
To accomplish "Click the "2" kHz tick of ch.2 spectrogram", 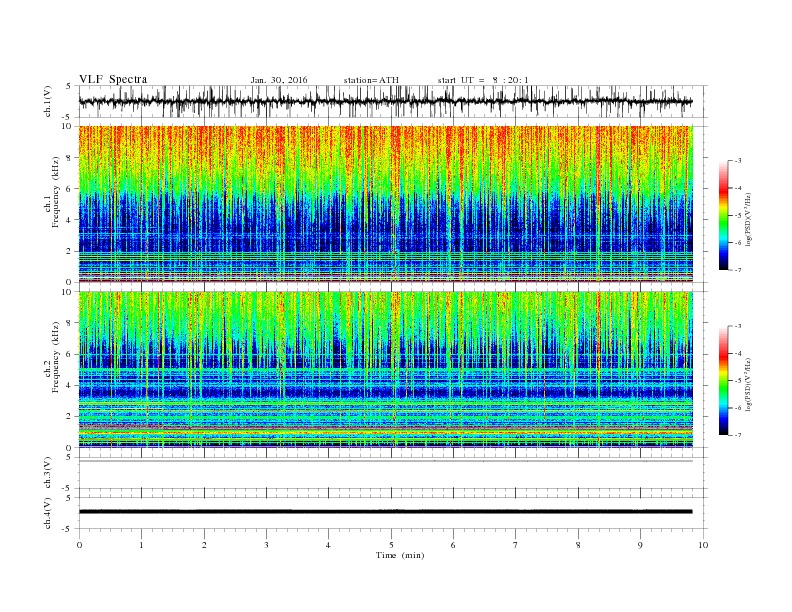I will [70, 417].
